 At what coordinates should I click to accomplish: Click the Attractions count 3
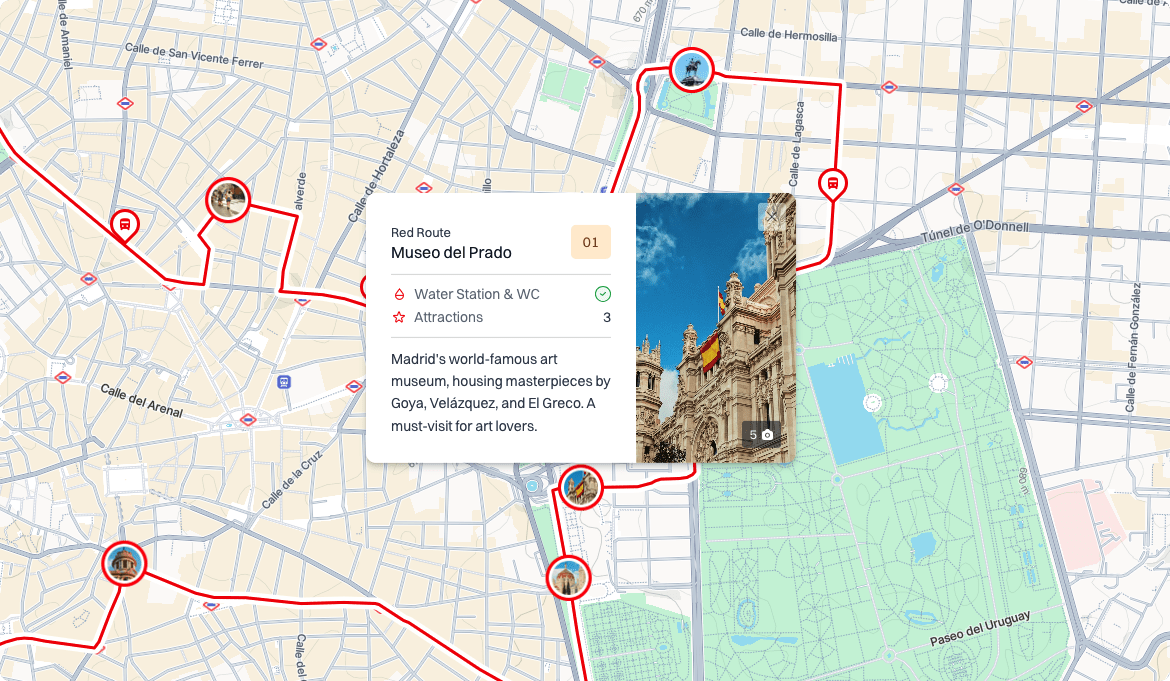click(607, 317)
